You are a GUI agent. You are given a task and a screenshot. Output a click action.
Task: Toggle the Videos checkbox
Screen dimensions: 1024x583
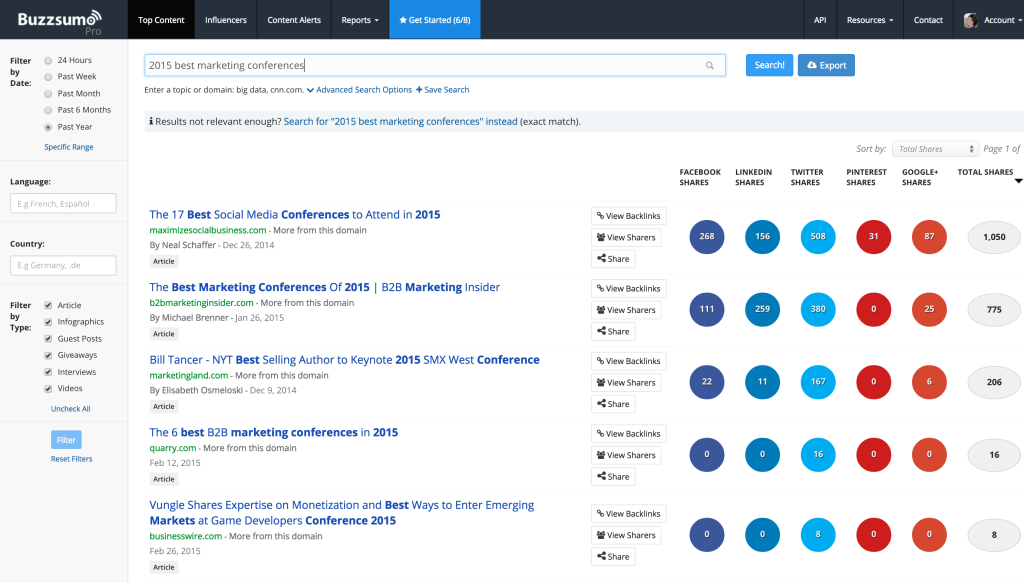(48, 388)
